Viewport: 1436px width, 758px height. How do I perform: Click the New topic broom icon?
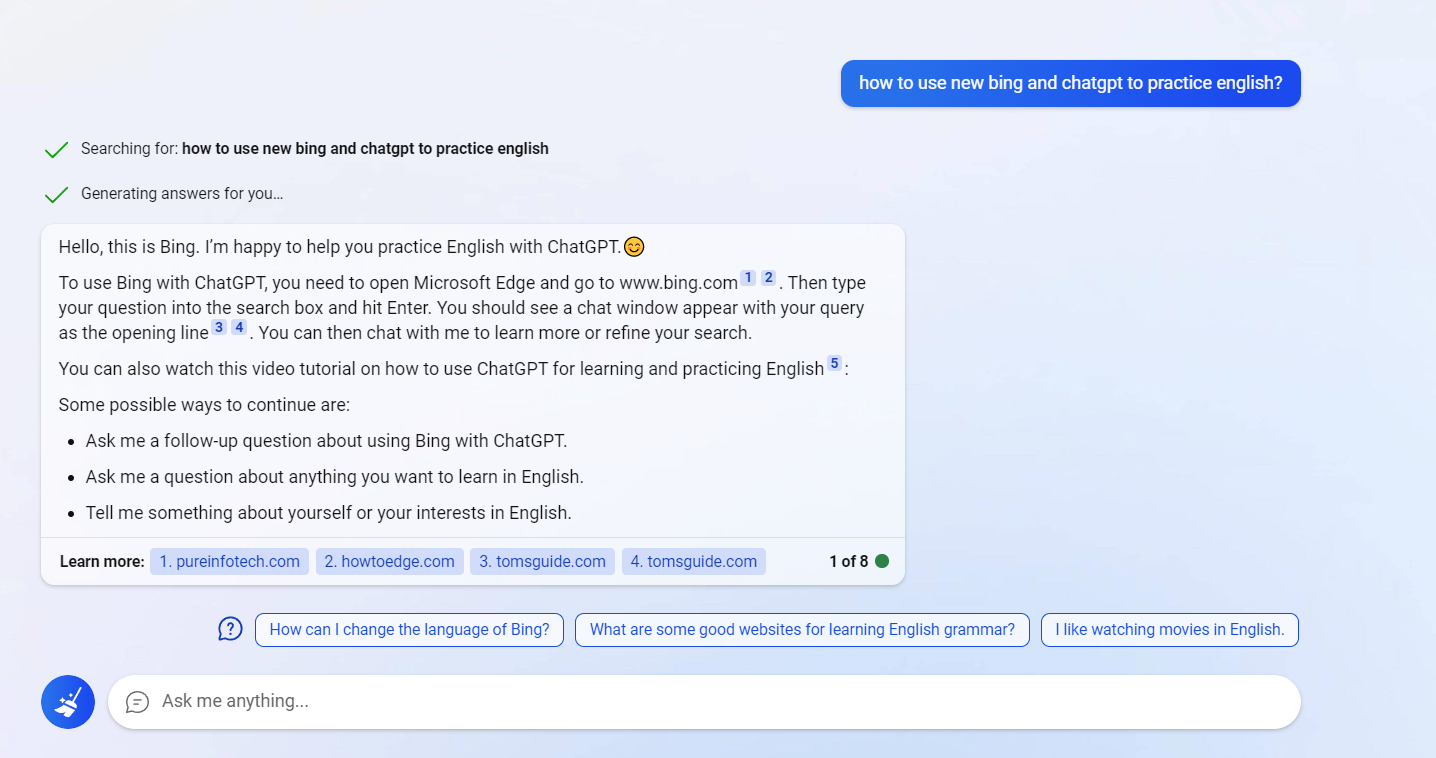68,702
